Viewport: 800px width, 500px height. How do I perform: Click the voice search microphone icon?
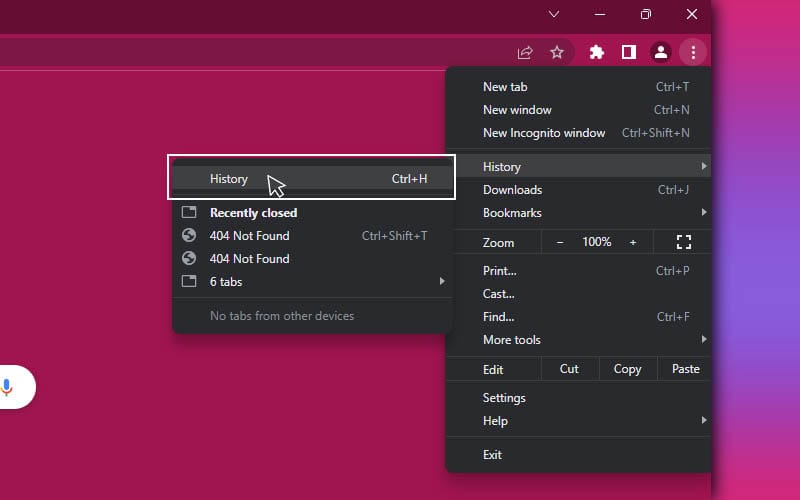[x=8, y=387]
